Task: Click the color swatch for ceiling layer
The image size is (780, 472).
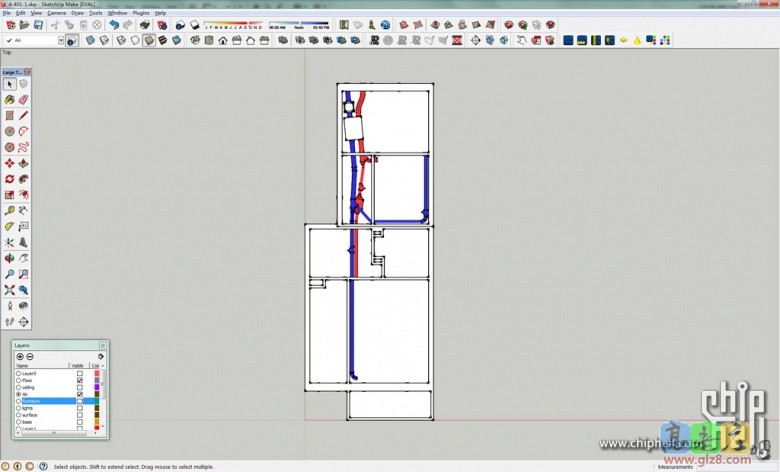Action: click(96, 387)
